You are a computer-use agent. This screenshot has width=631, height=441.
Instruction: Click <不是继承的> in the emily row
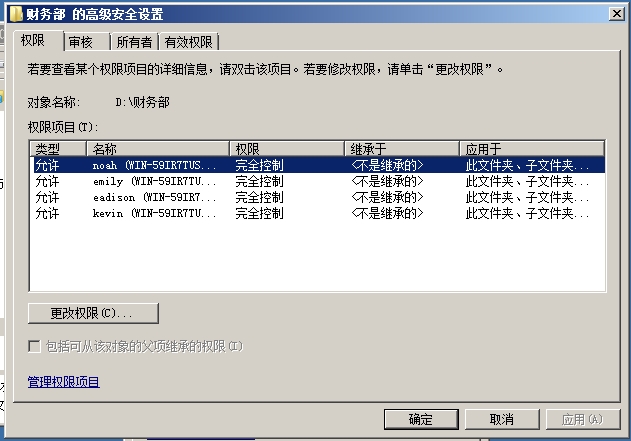point(388,181)
